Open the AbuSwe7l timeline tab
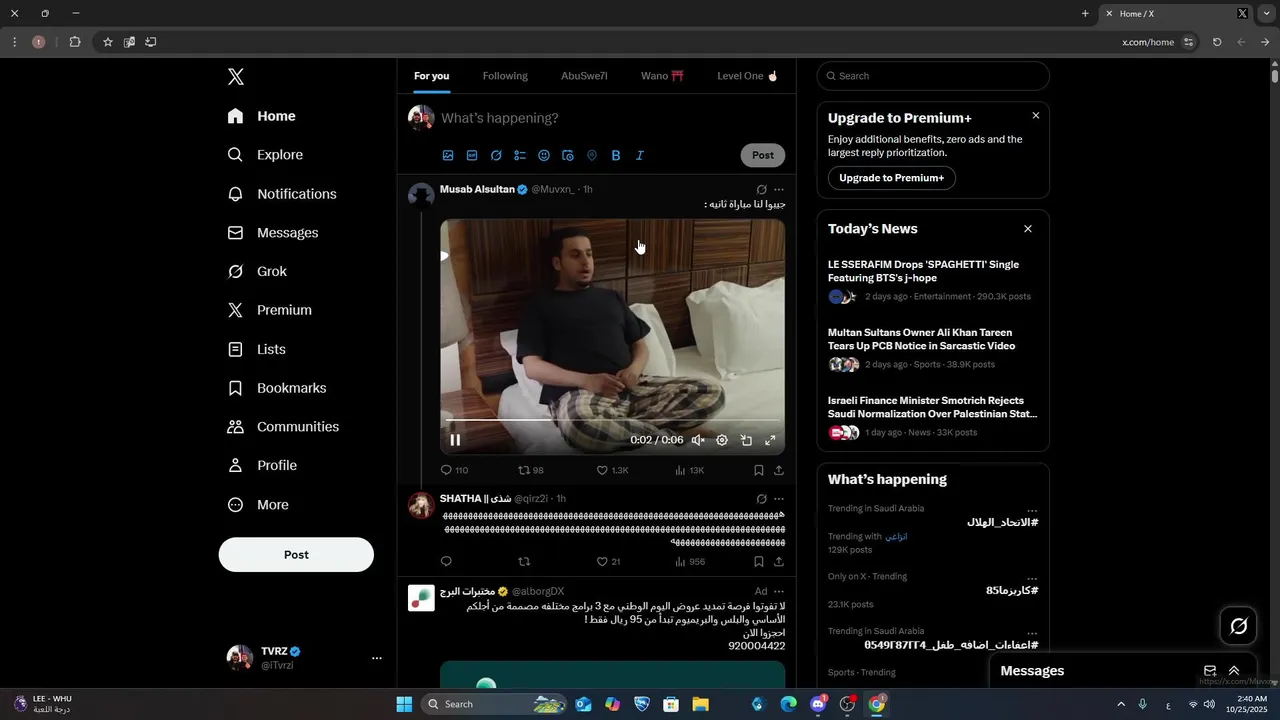Viewport: 1280px width, 720px height. point(584,76)
